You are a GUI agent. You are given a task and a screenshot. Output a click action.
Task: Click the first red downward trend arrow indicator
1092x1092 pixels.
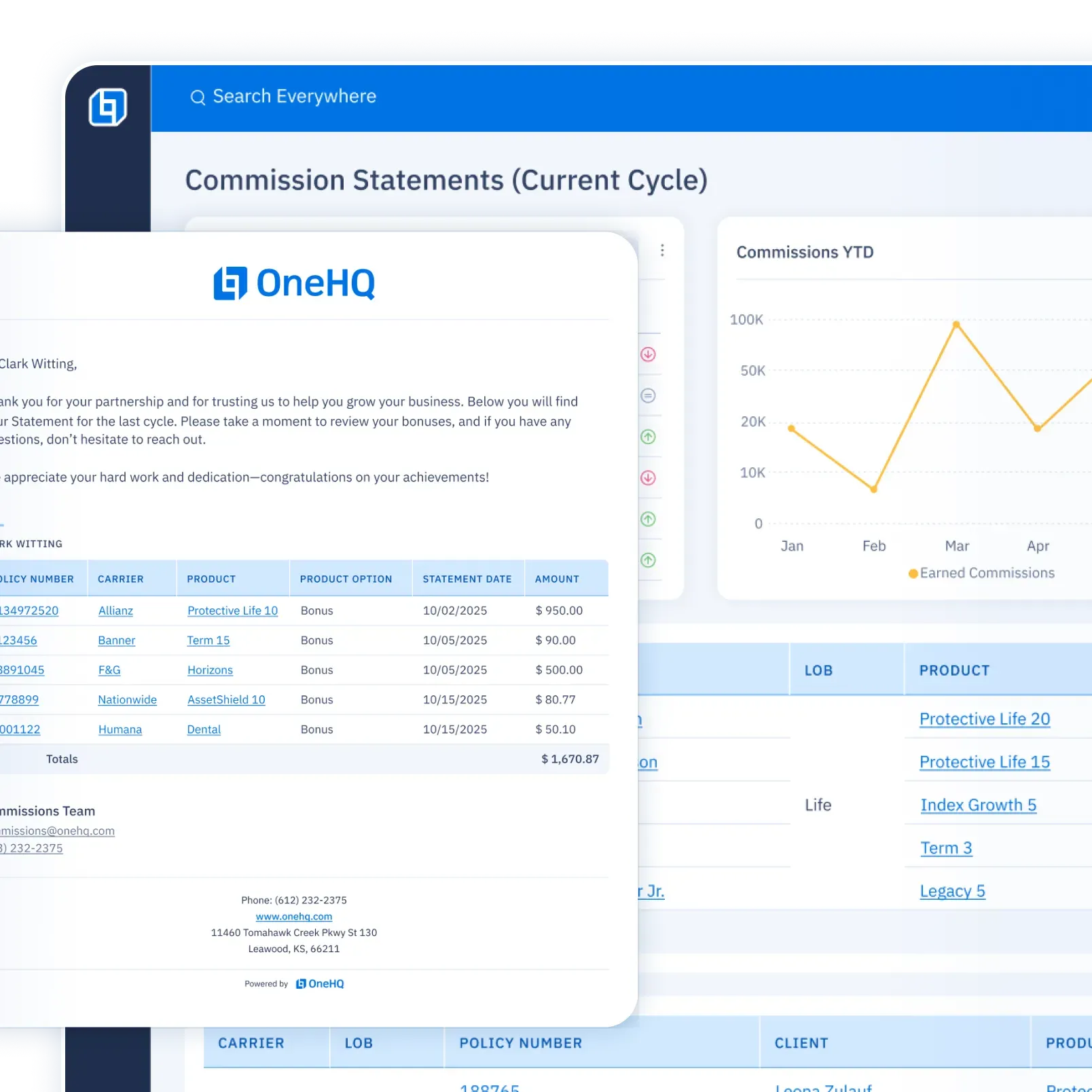tap(649, 355)
